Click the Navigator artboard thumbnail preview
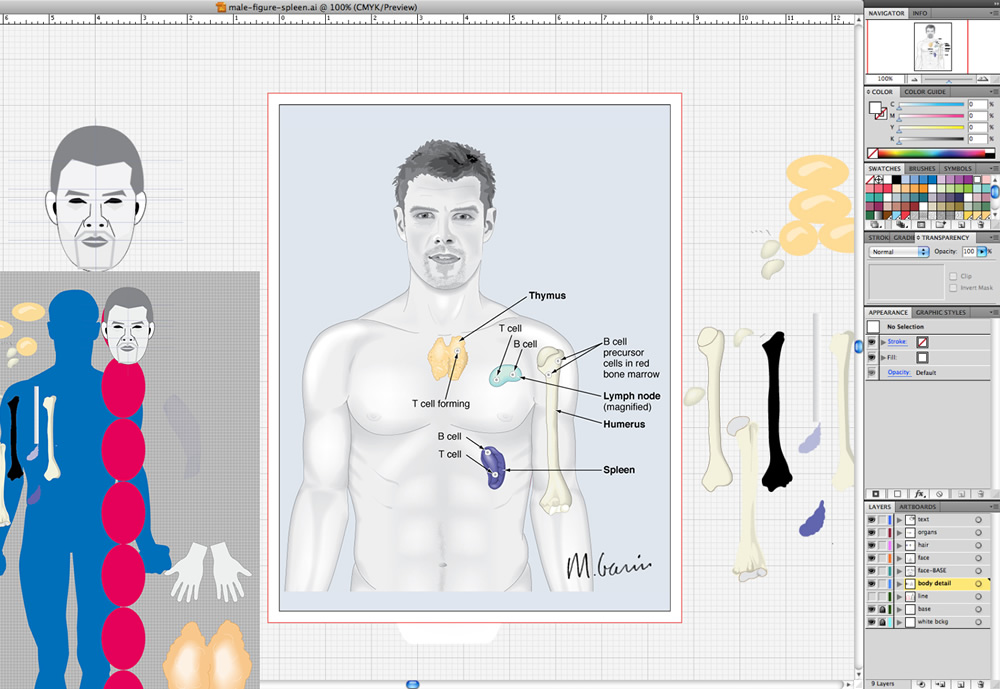 [x=932, y=47]
